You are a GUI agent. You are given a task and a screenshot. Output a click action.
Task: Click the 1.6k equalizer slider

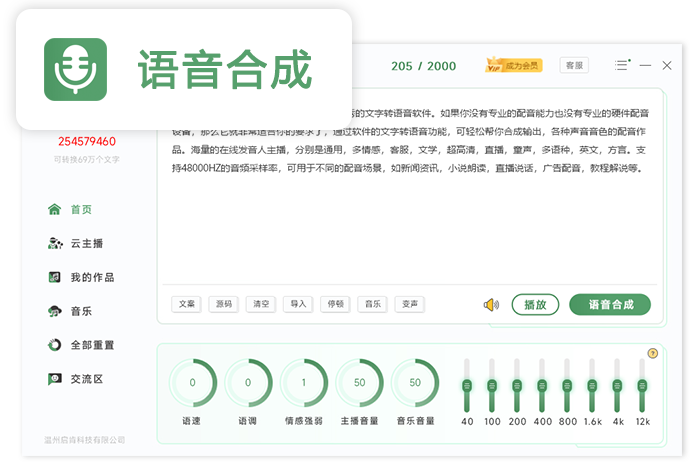point(592,386)
